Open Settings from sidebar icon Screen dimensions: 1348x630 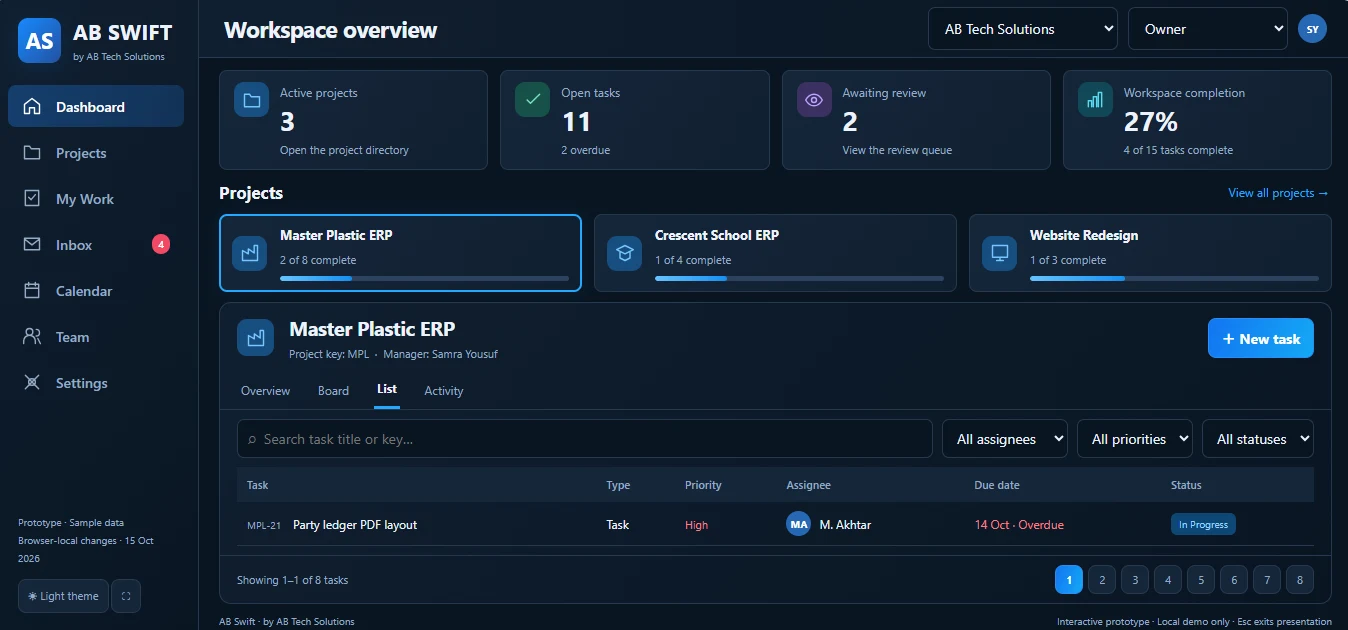[32, 383]
